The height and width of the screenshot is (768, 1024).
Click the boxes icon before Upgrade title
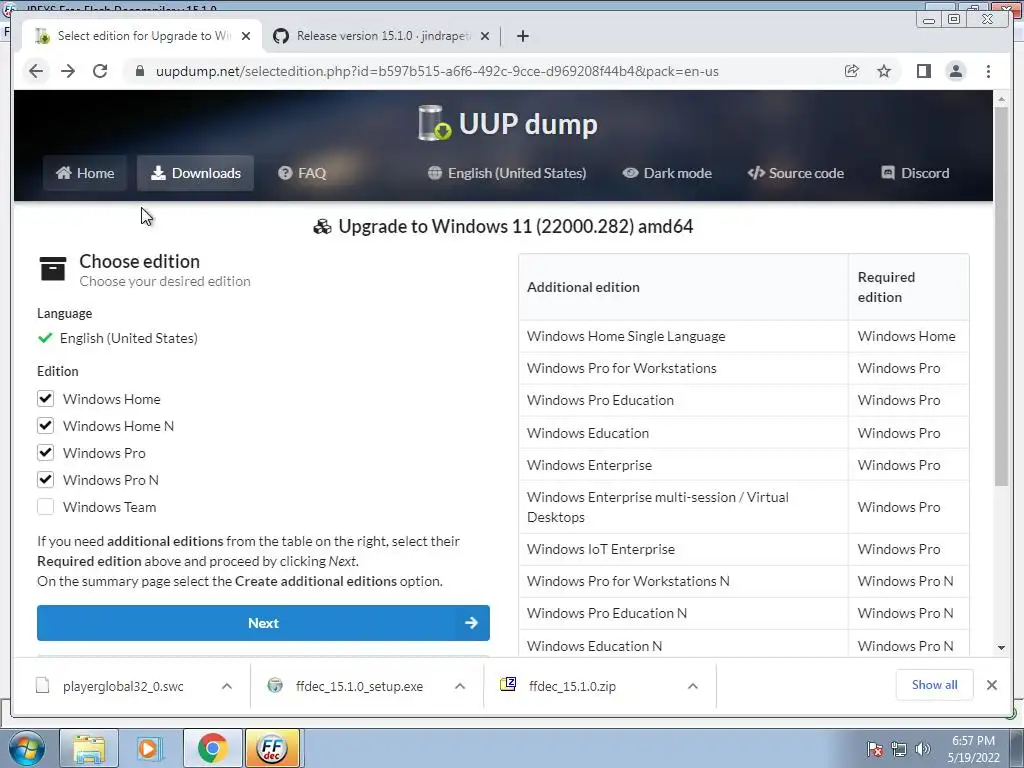tap(322, 227)
